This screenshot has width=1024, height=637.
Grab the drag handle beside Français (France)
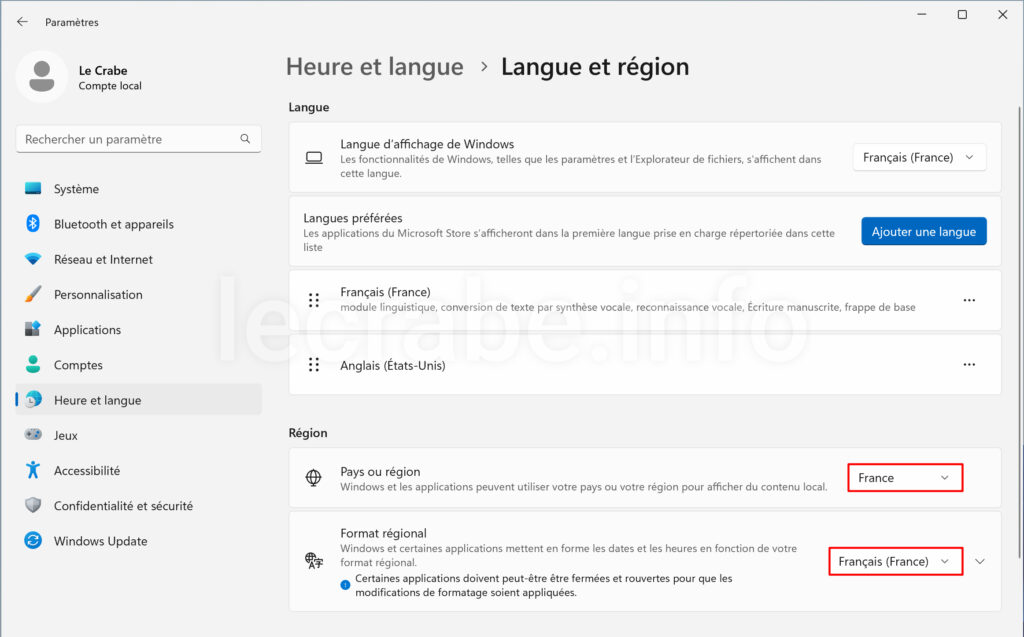[x=314, y=300]
